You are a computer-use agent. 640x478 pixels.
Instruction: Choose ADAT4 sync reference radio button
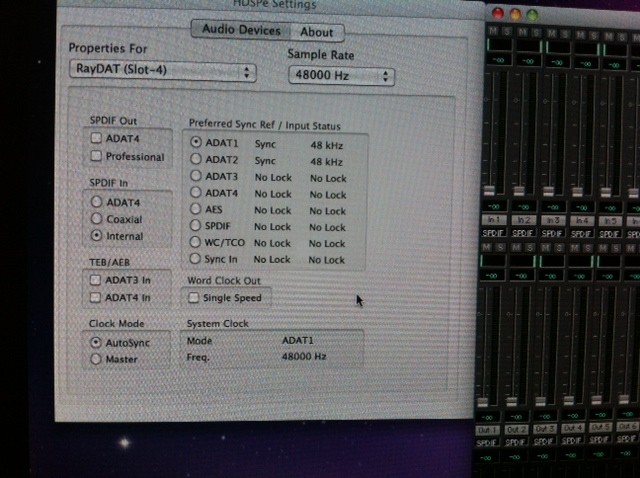(196, 192)
